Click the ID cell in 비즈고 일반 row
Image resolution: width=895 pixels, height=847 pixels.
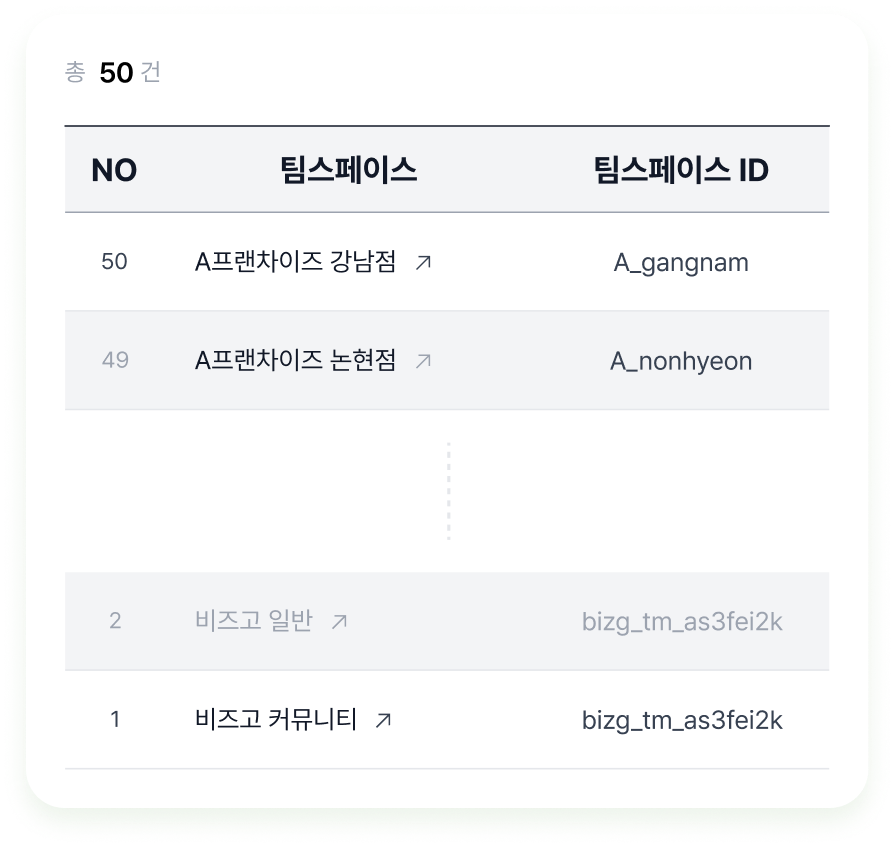[682, 622]
